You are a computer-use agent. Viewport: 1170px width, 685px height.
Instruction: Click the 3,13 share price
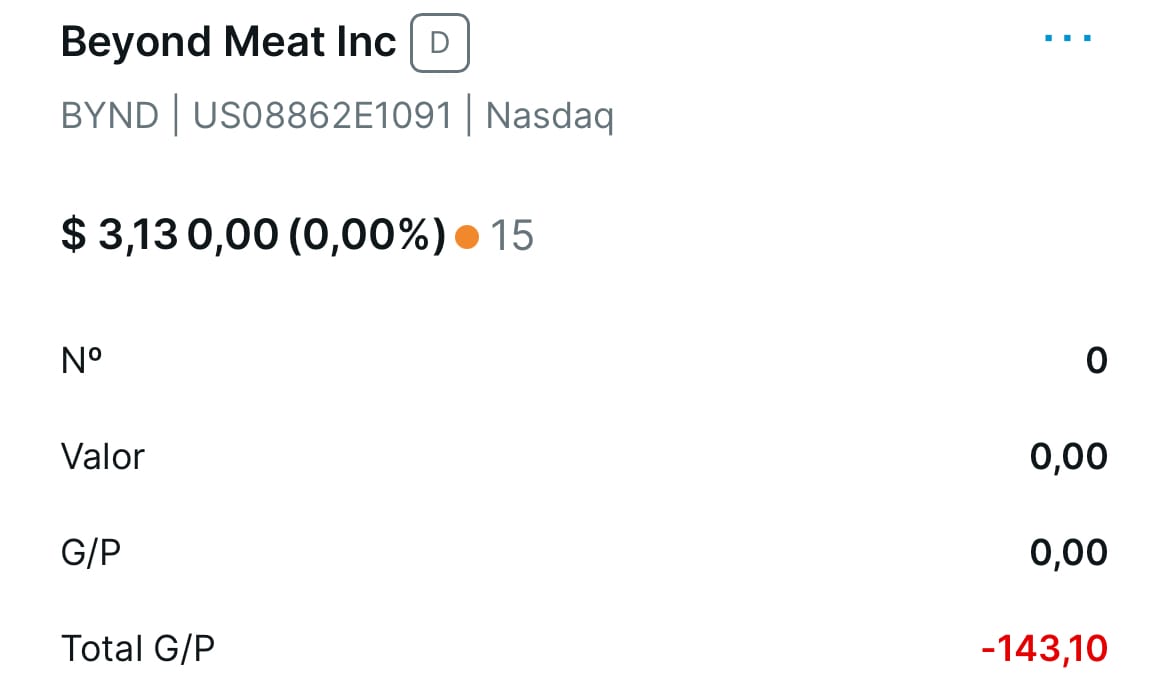(138, 236)
